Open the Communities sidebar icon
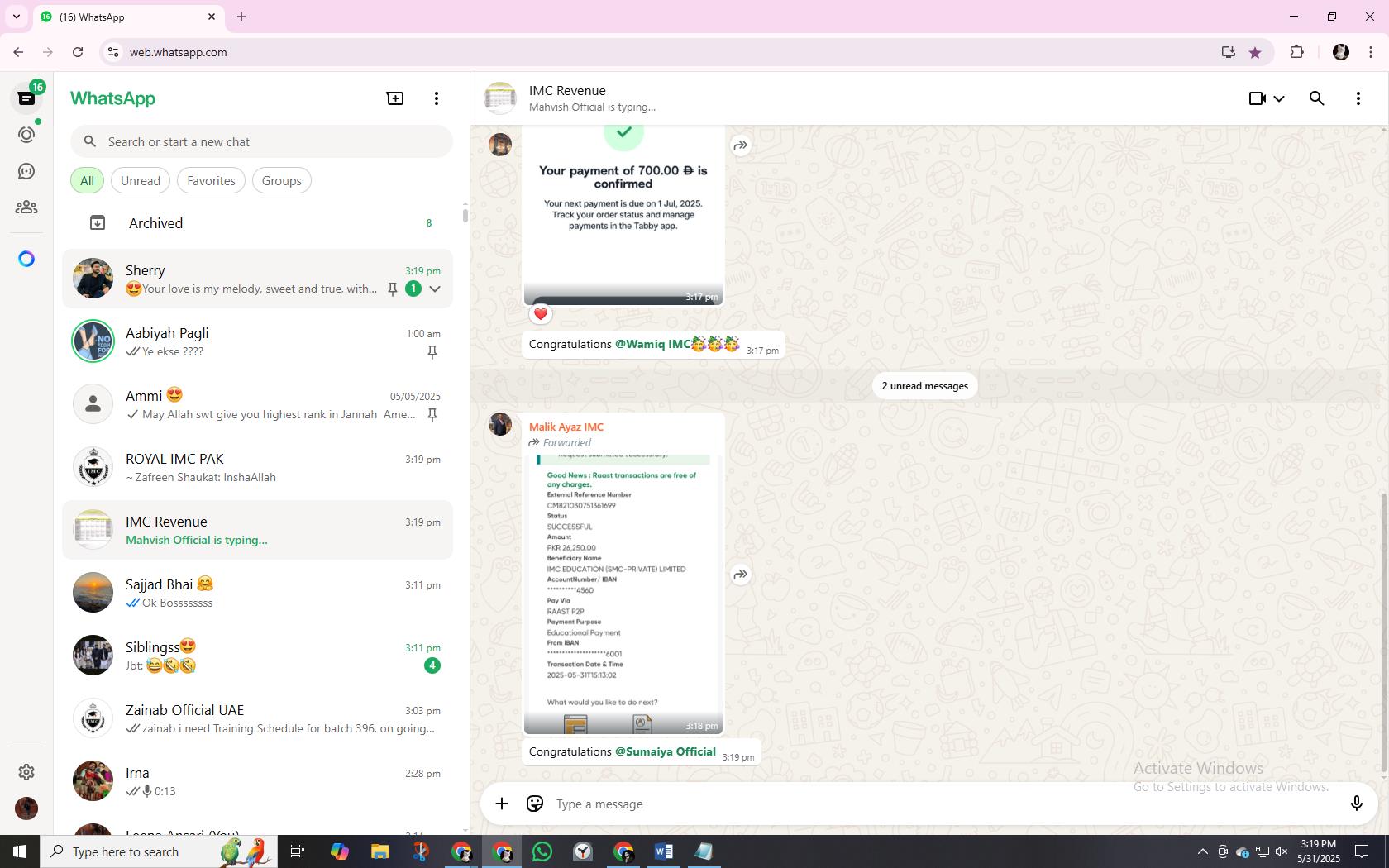 pos(26,207)
